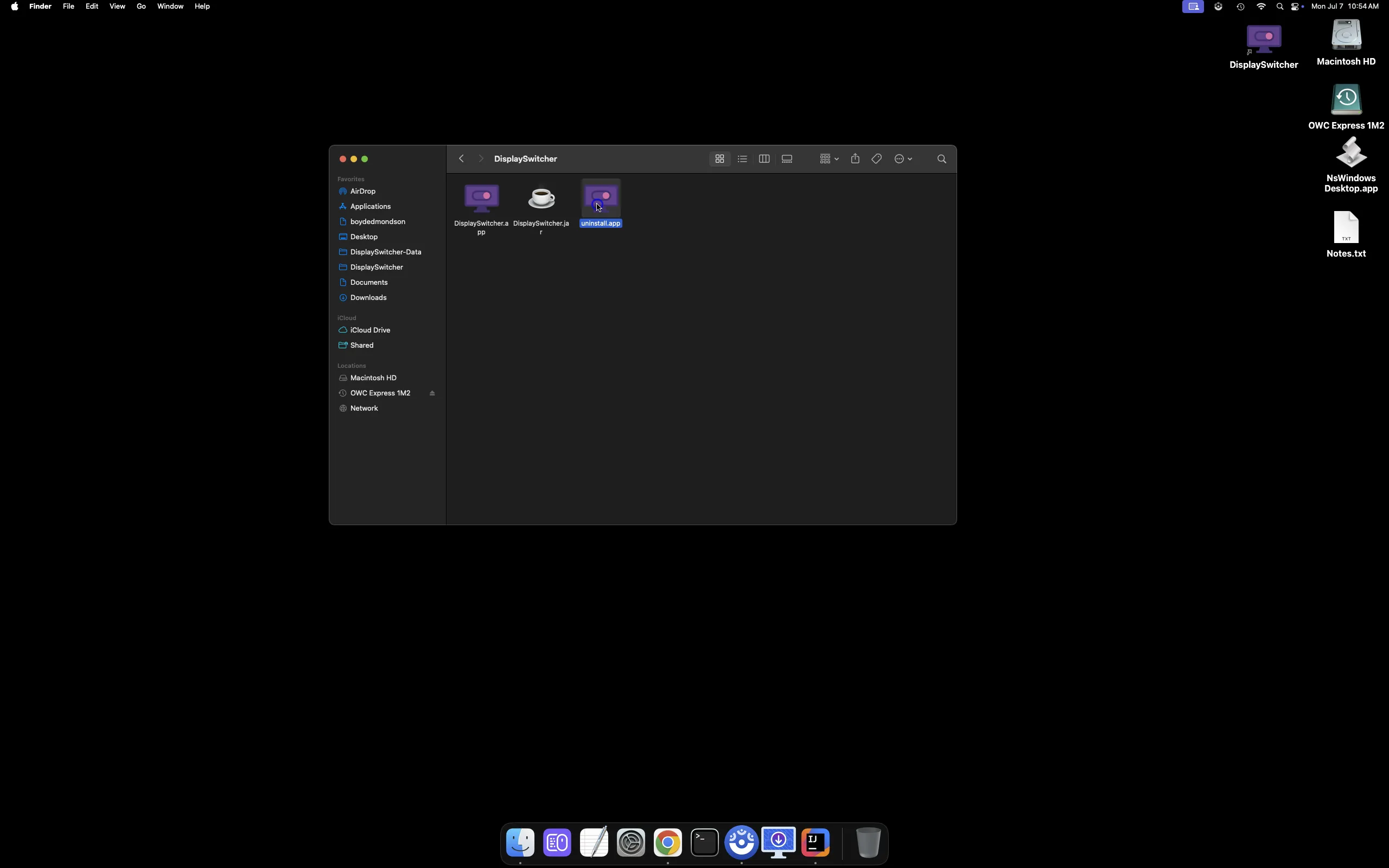
Task: Open Terminal from the Dock
Action: click(705, 843)
